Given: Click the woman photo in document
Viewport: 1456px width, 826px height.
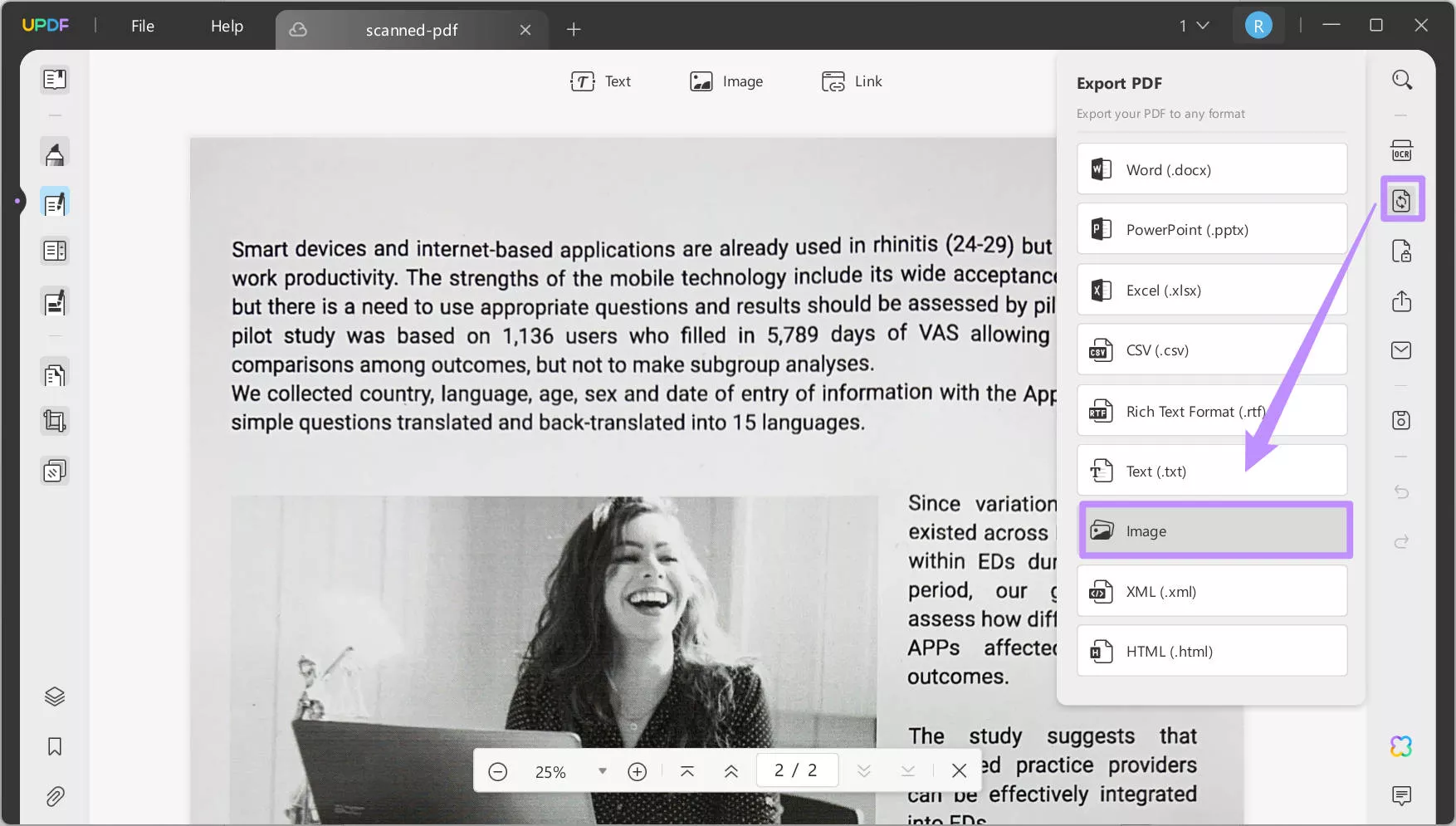Looking at the screenshot, I should (x=555, y=660).
